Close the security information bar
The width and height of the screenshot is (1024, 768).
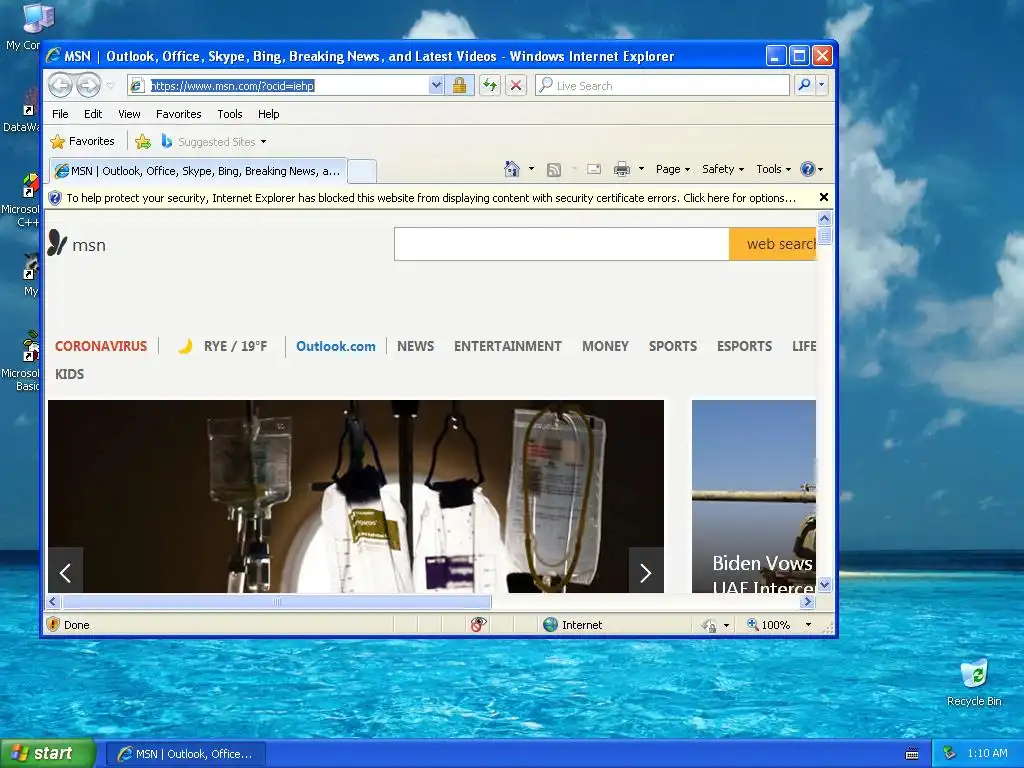[824, 197]
